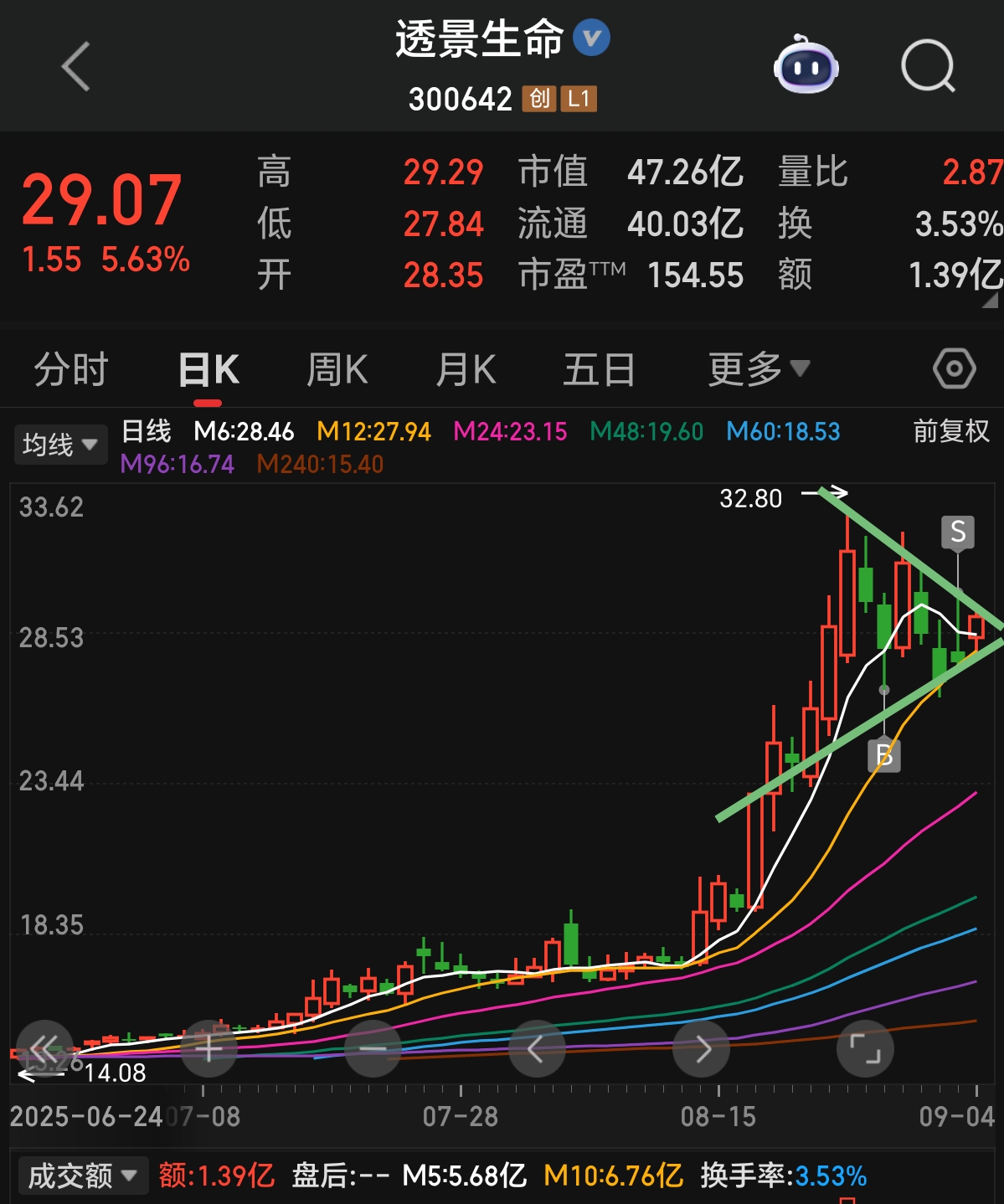Open the robot AI assistant
1004x1204 pixels.
pyautogui.click(x=806, y=64)
